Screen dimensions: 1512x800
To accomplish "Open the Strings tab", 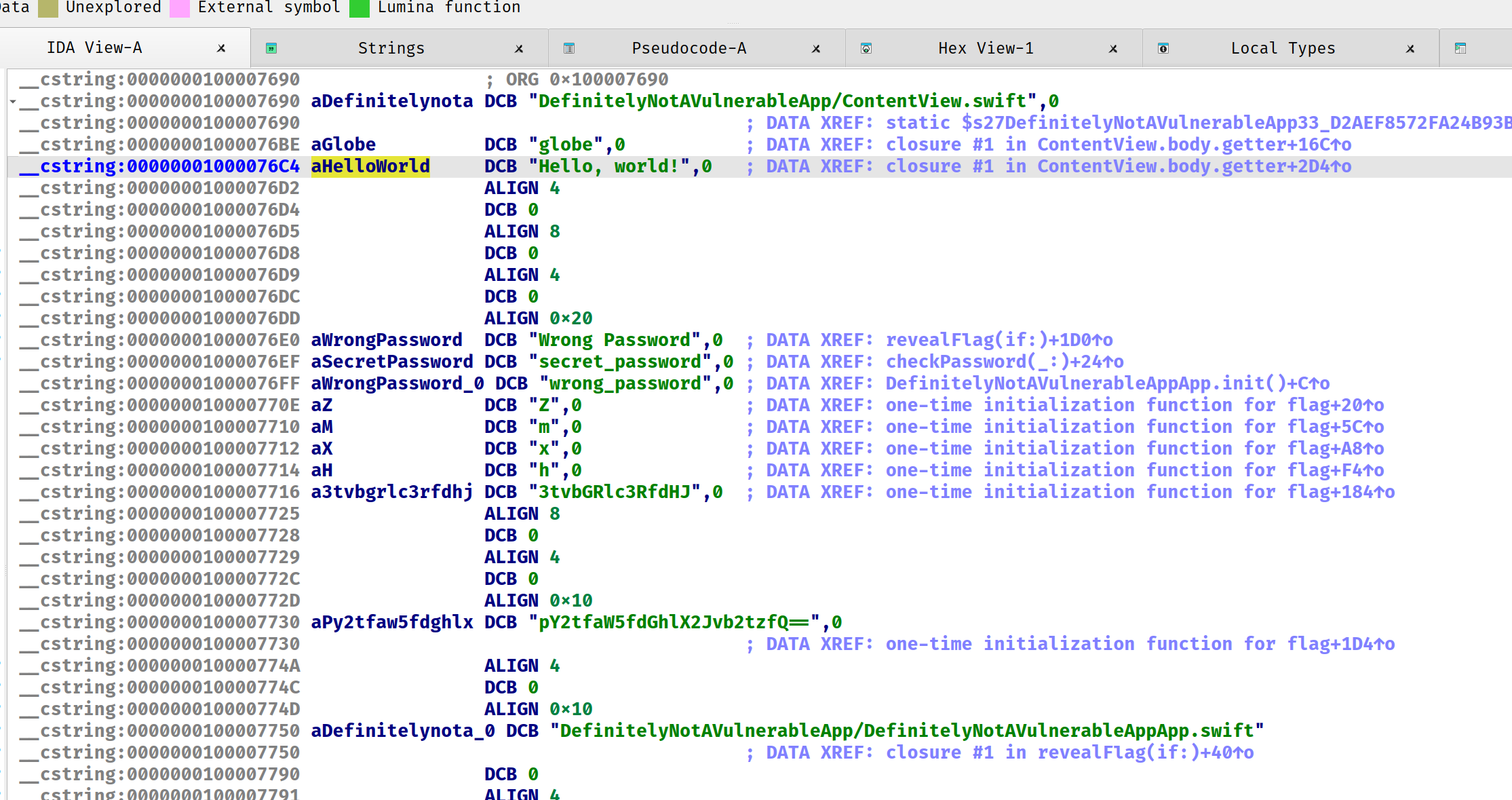I will [x=391, y=48].
